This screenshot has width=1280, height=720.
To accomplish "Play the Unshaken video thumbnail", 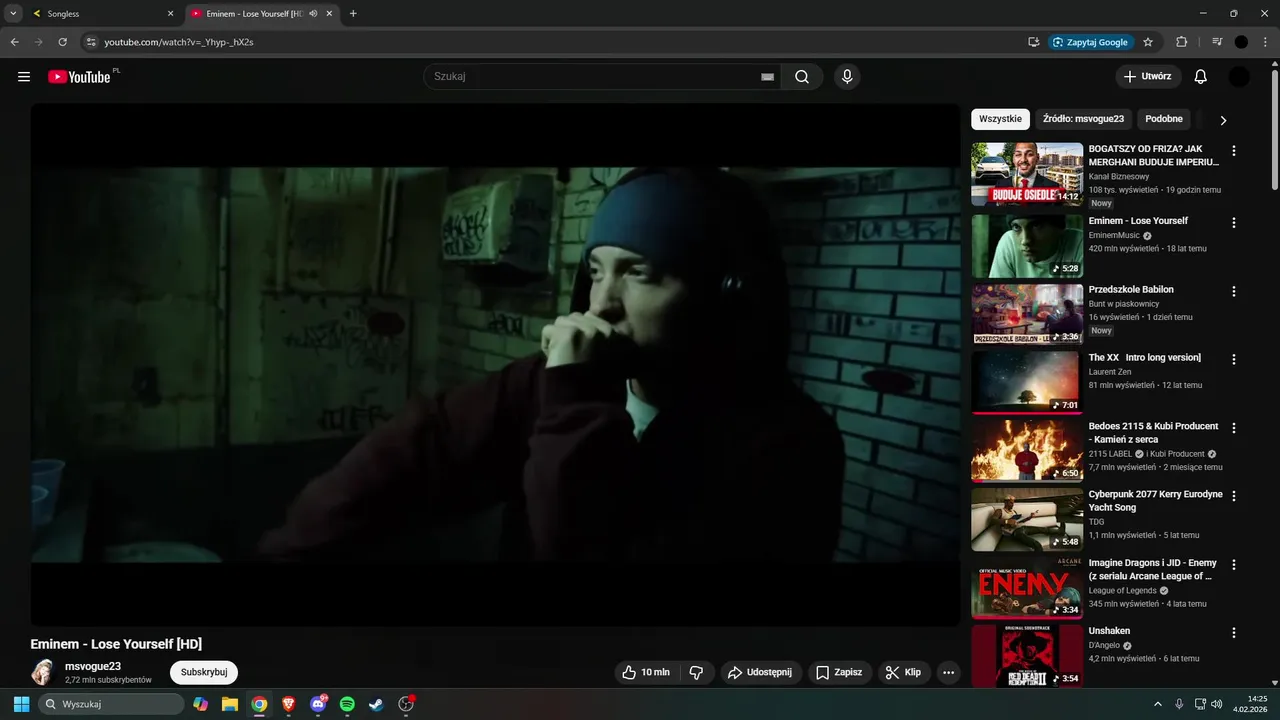I will 1027,656.
